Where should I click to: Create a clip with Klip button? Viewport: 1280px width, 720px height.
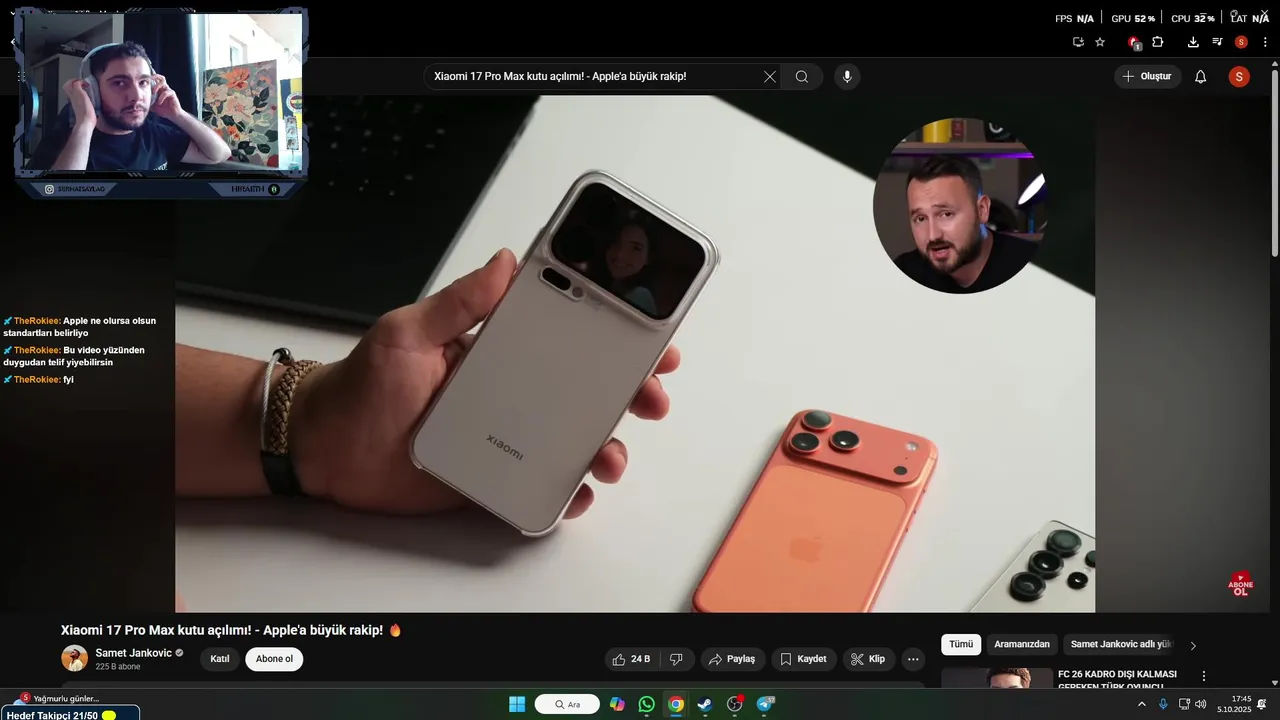[x=868, y=659]
